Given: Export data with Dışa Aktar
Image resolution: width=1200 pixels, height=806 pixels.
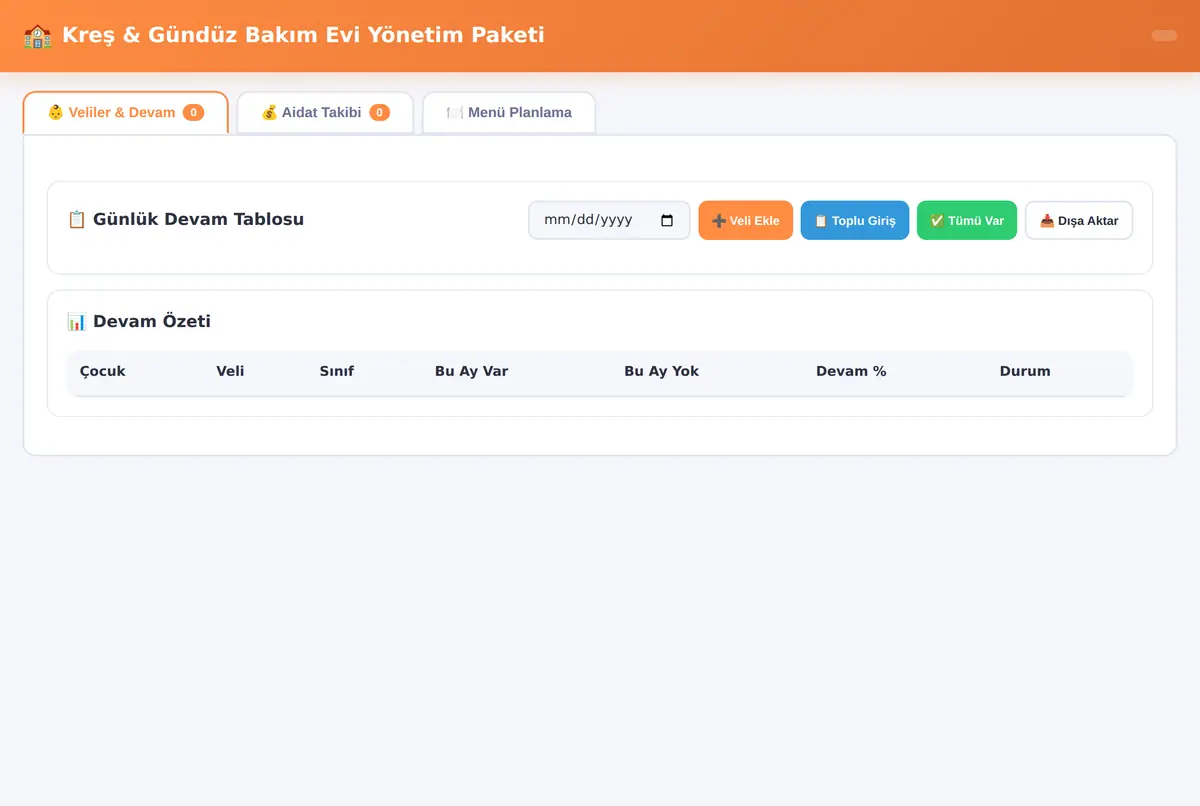Looking at the screenshot, I should pos(1079,220).
